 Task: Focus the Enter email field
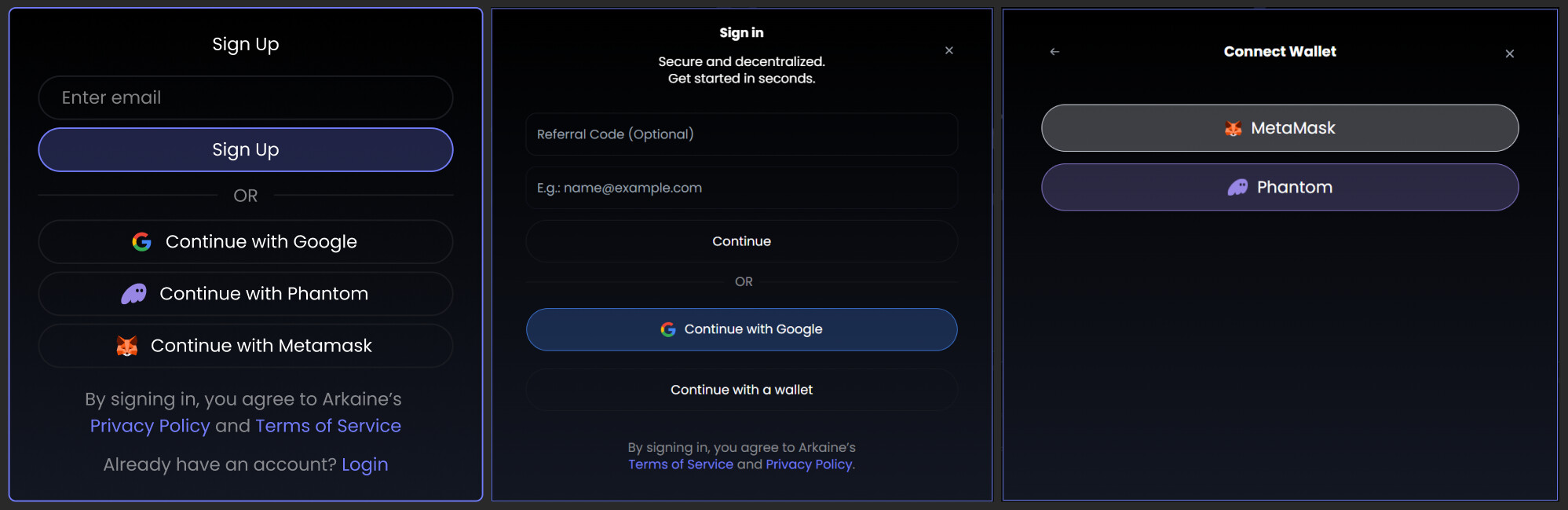click(x=245, y=97)
